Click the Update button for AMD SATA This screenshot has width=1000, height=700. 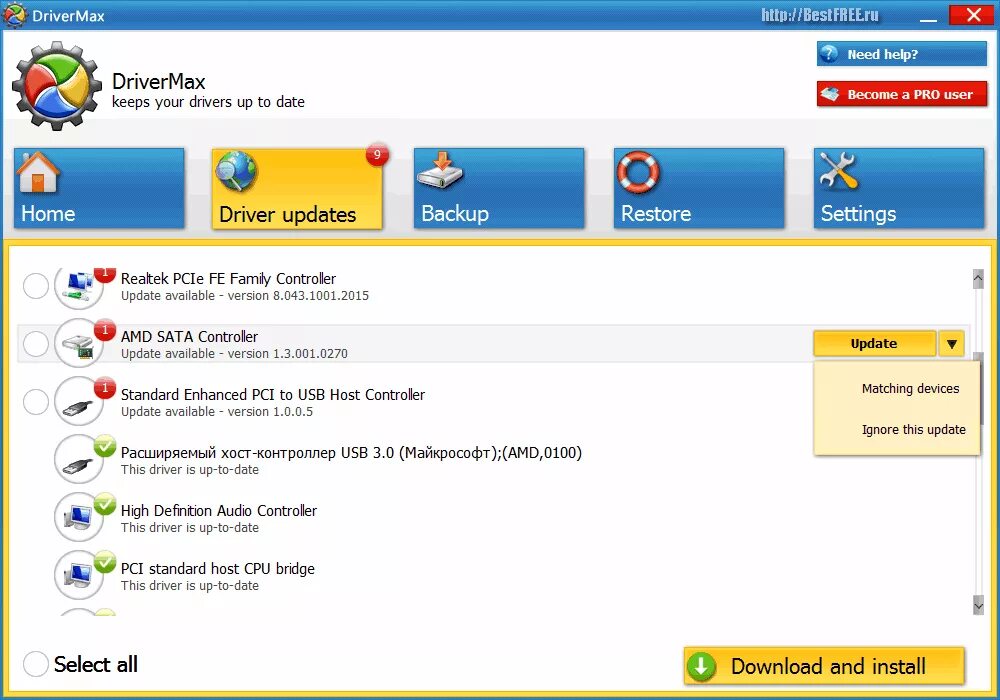coord(874,344)
